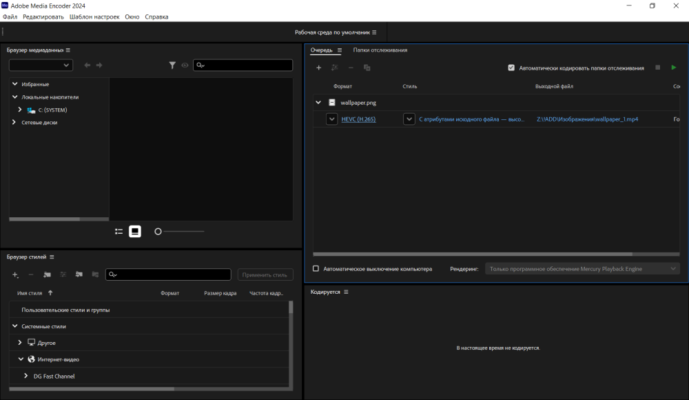Viewport: 689px width, 400px height.
Task: Collapse the wallpaper.png queue entry
Action: [318, 102]
